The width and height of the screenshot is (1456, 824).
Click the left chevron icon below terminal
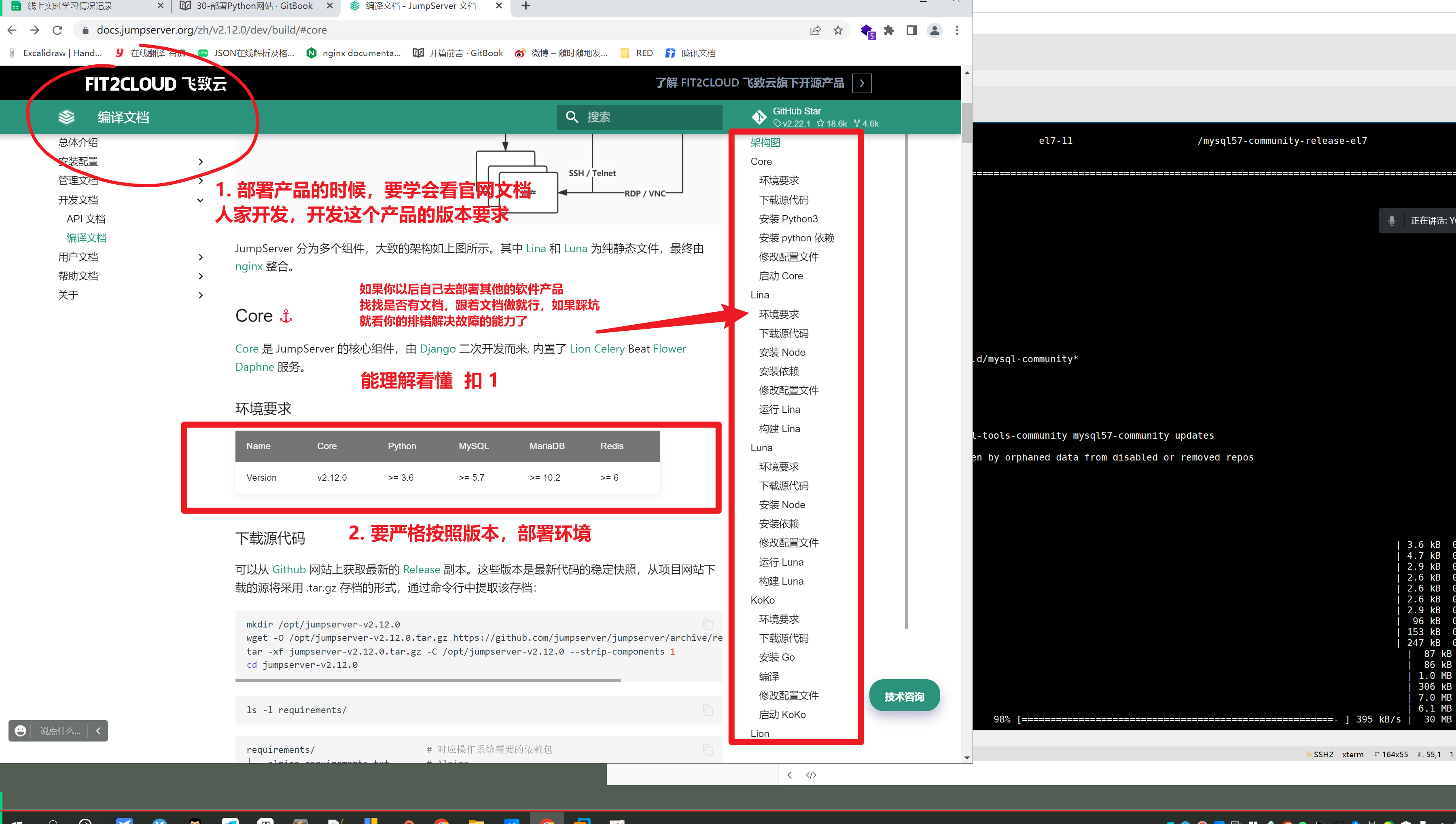pyautogui.click(x=790, y=775)
